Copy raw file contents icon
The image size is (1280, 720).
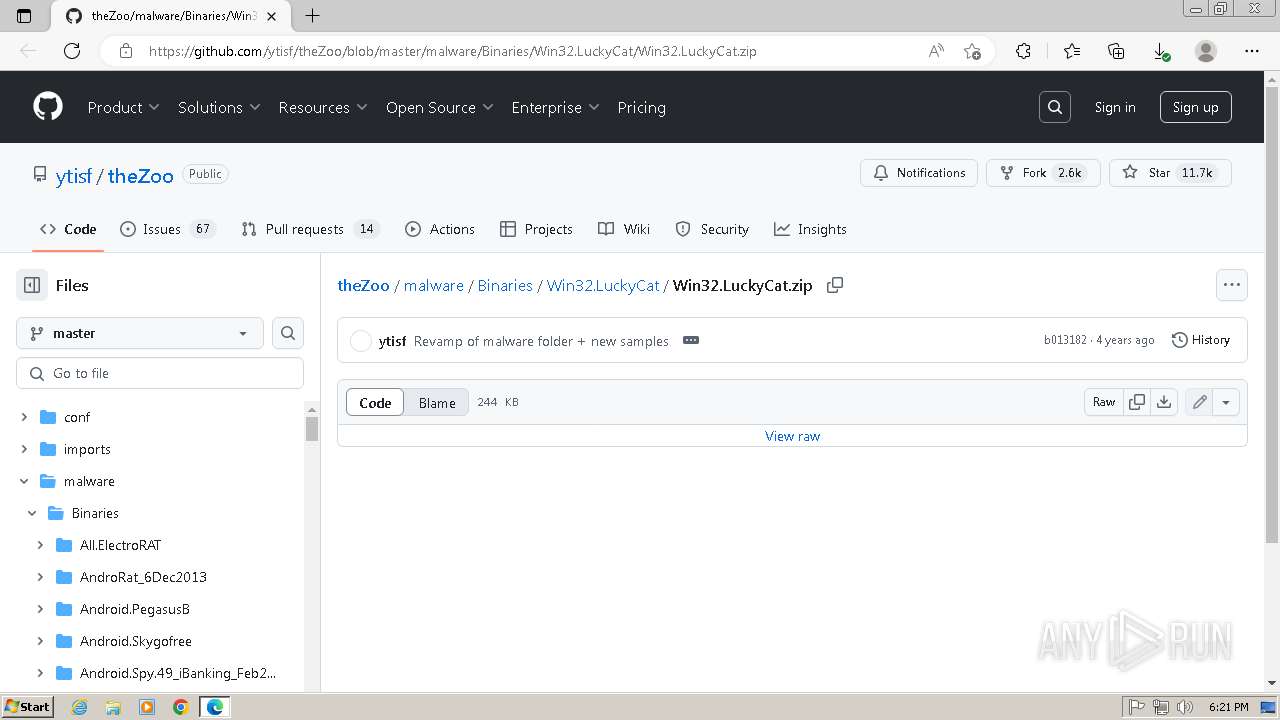pyautogui.click(x=1137, y=402)
